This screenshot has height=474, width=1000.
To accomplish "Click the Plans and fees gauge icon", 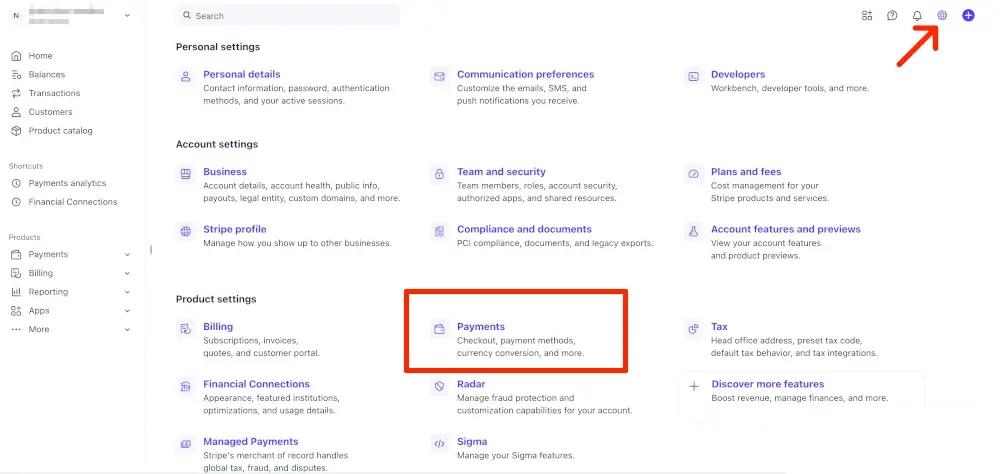I will point(693,174).
